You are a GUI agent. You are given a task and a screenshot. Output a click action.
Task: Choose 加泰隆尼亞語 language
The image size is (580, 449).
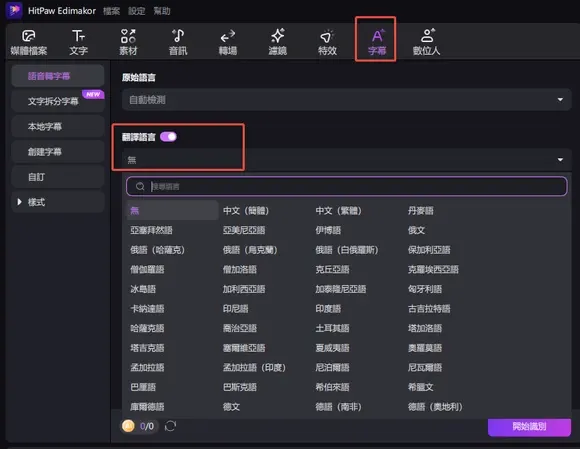[x=341, y=289]
